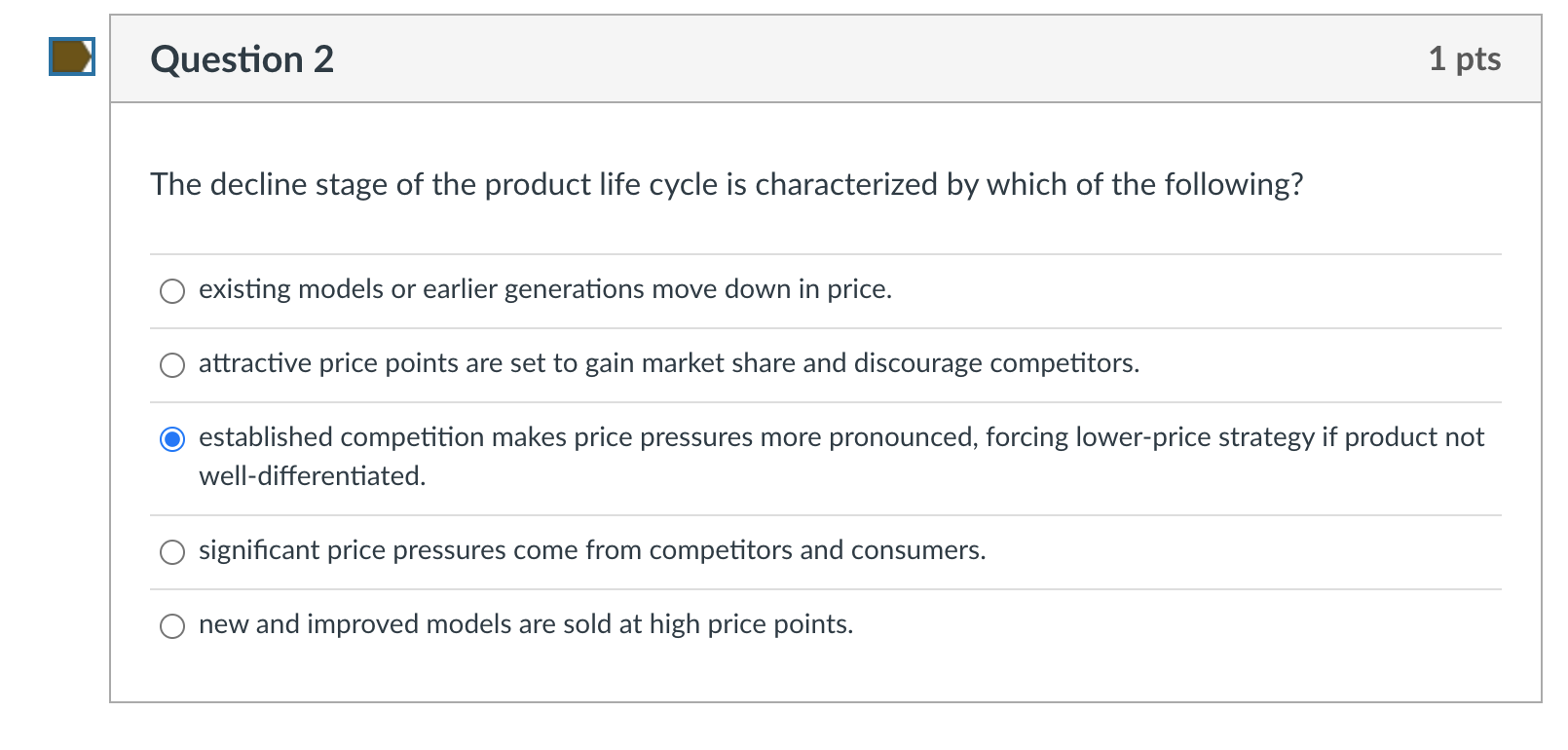Select the first answer option radio button
This screenshot has width=1568, height=750.
pyautogui.click(x=171, y=290)
